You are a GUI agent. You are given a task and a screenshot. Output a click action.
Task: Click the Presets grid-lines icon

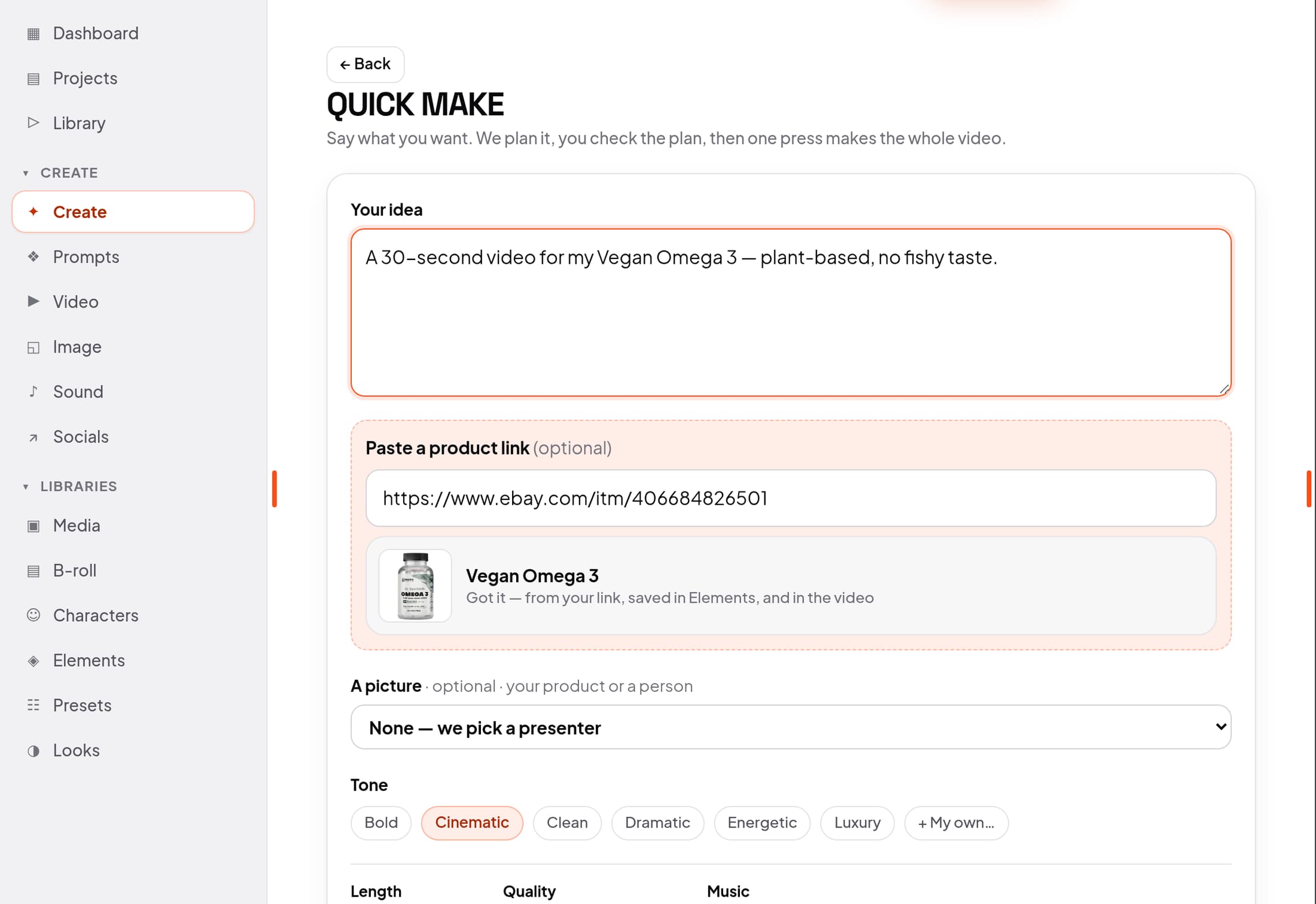33,706
